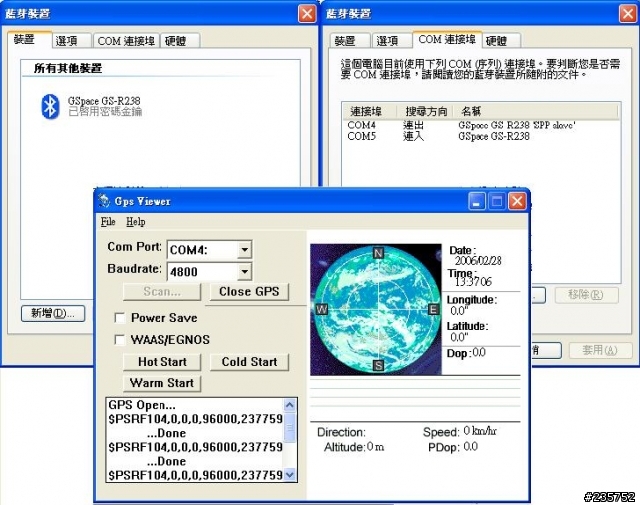The image size is (640, 505).
Task: Click the Close GPS button
Action: pos(249,291)
